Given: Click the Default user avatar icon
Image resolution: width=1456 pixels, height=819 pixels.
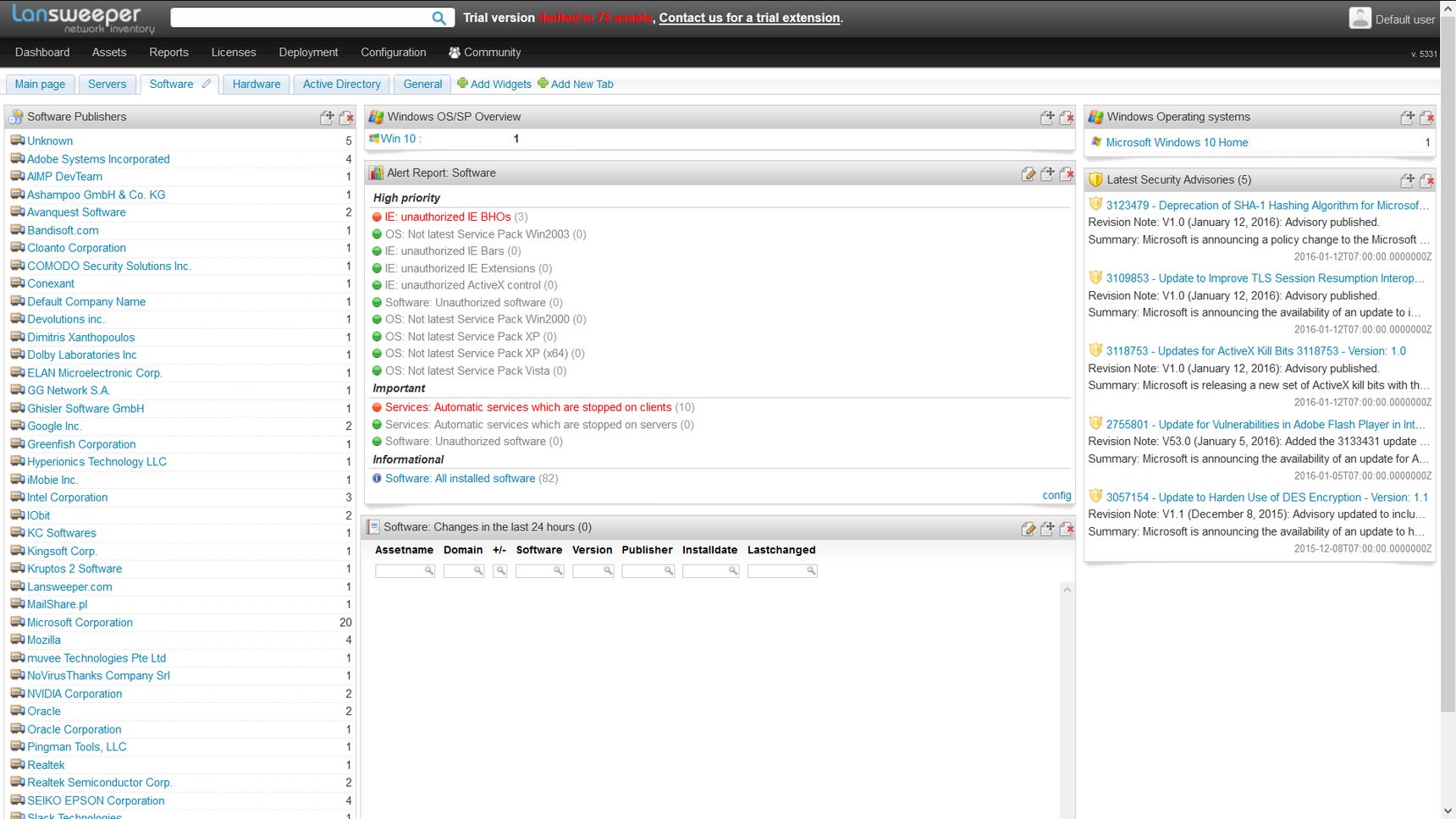Looking at the screenshot, I should tap(1359, 18).
